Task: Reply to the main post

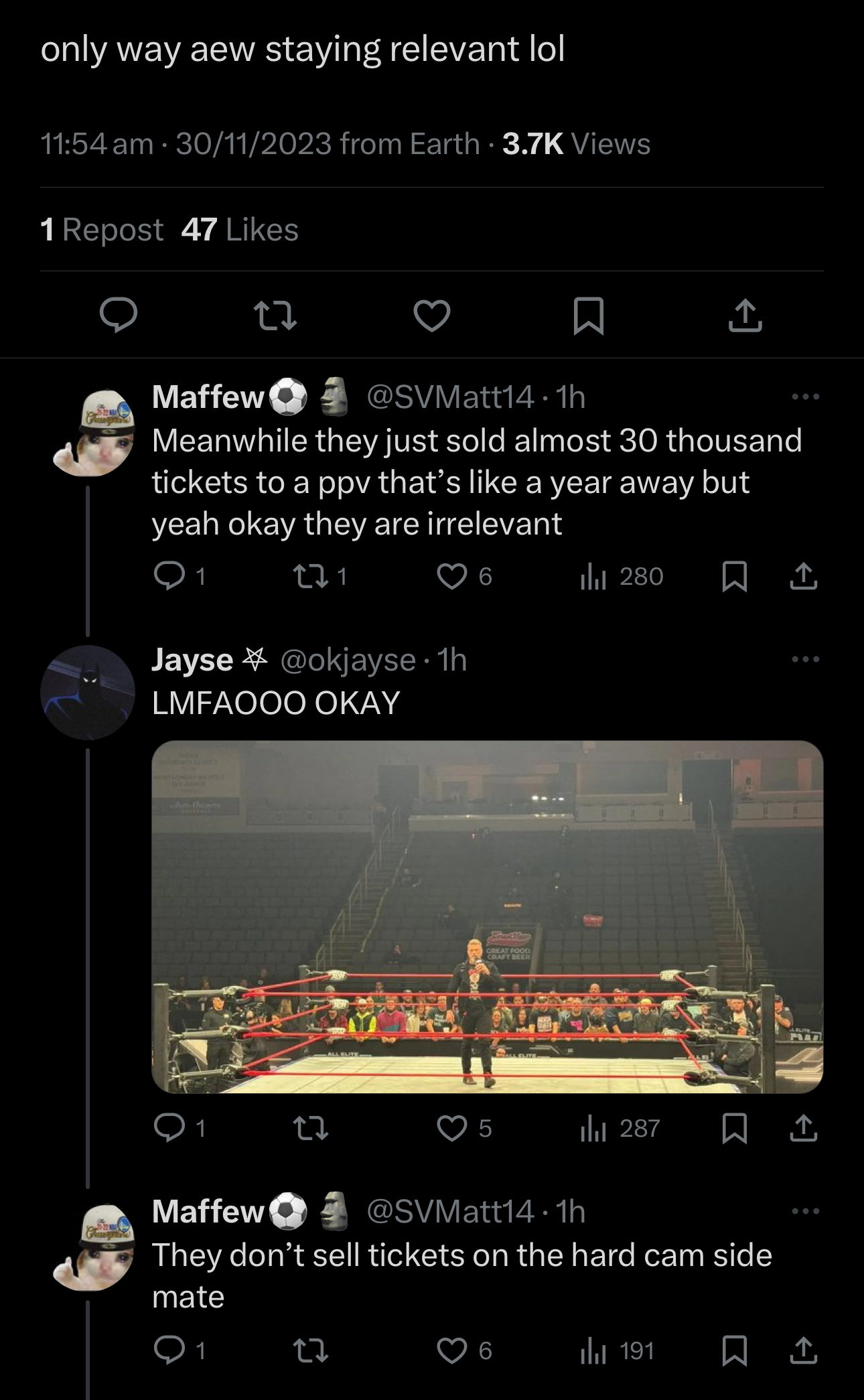Action: pyautogui.click(x=119, y=316)
